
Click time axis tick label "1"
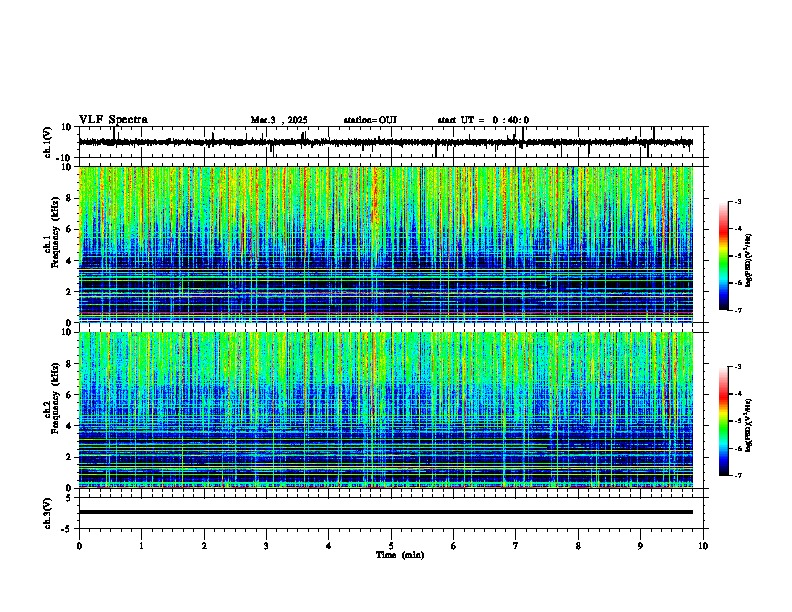tap(141, 546)
